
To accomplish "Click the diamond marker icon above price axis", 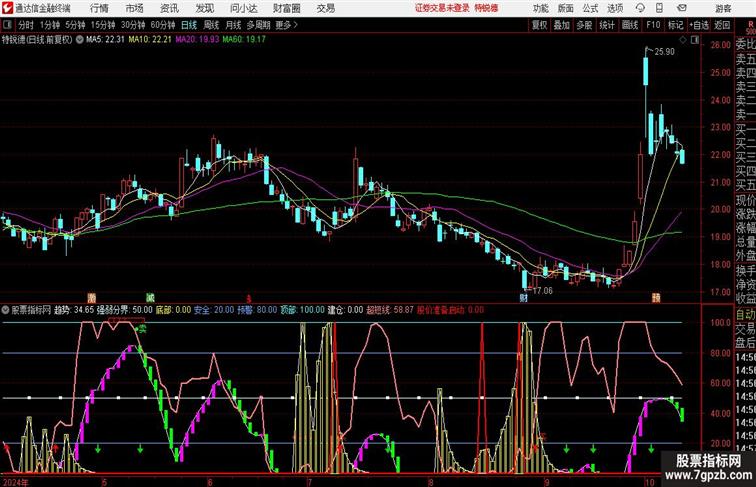I will pyautogui.click(x=683, y=41).
